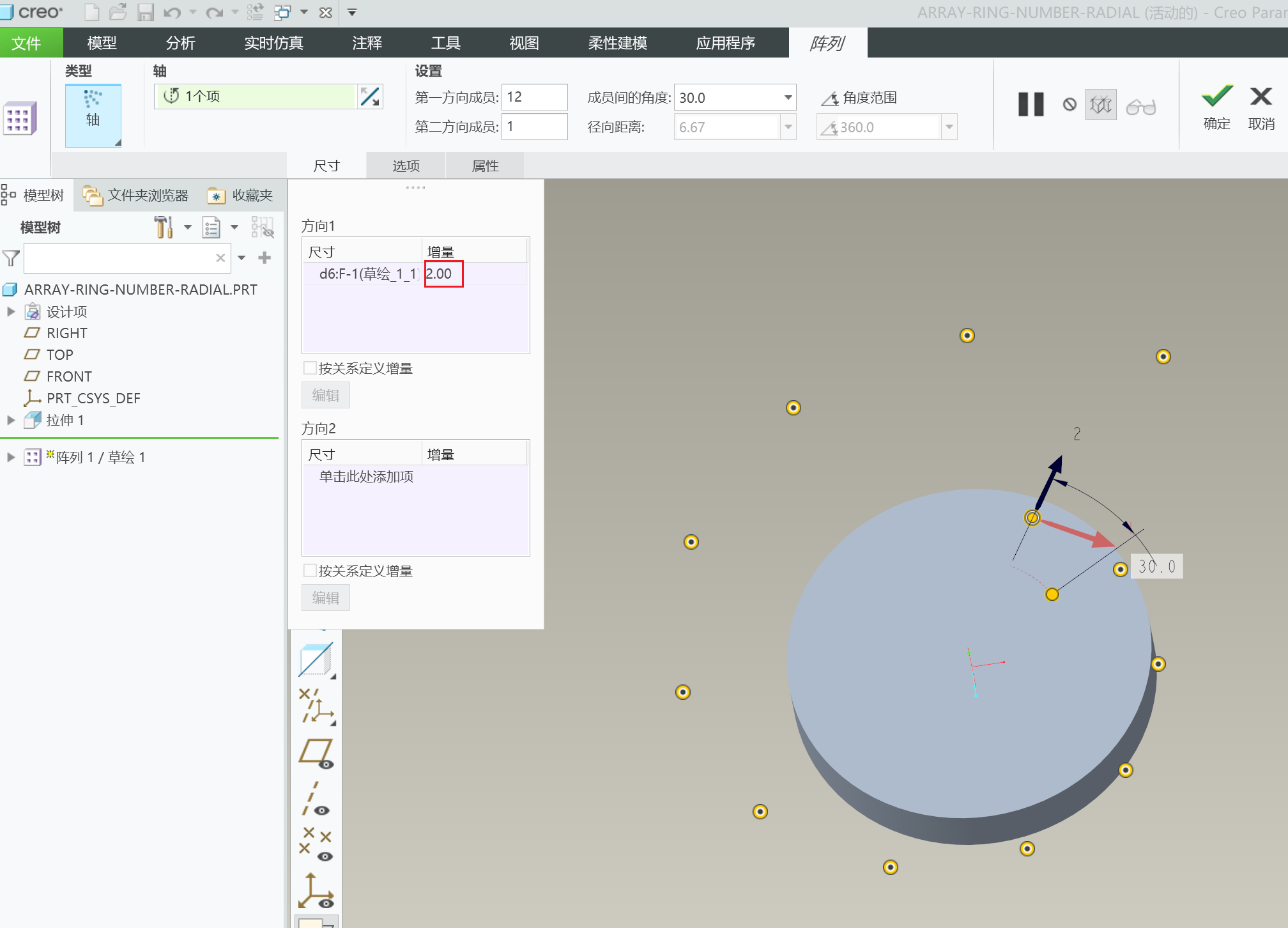The height and width of the screenshot is (928, 1288).
Task: Check the 方向2 按关系定义增量 checkbox
Action: (310, 571)
